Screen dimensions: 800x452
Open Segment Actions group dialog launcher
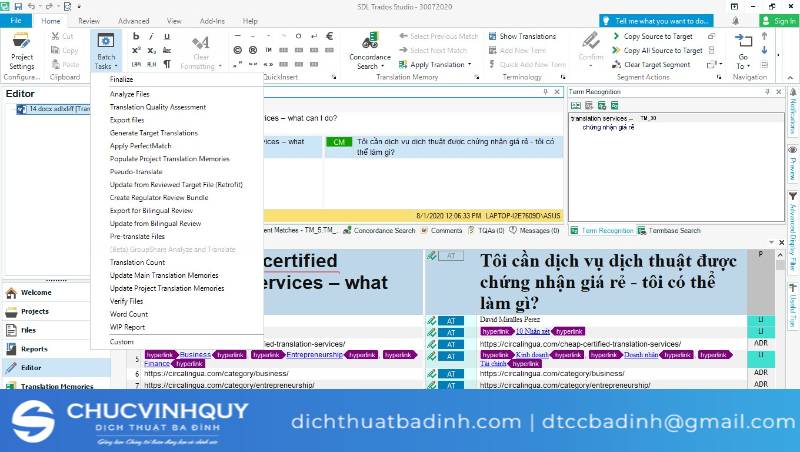pyautogui.click(x=719, y=77)
